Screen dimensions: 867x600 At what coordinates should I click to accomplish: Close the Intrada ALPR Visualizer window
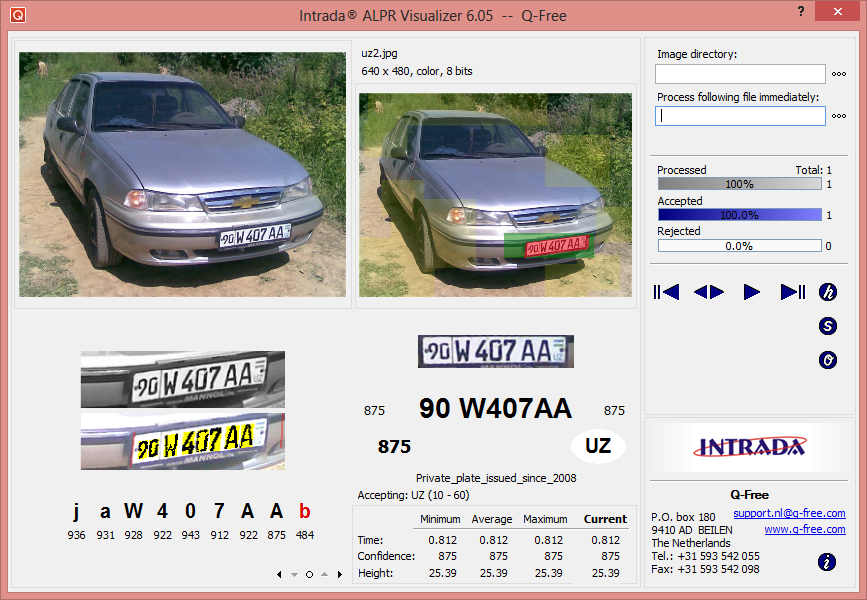click(838, 11)
